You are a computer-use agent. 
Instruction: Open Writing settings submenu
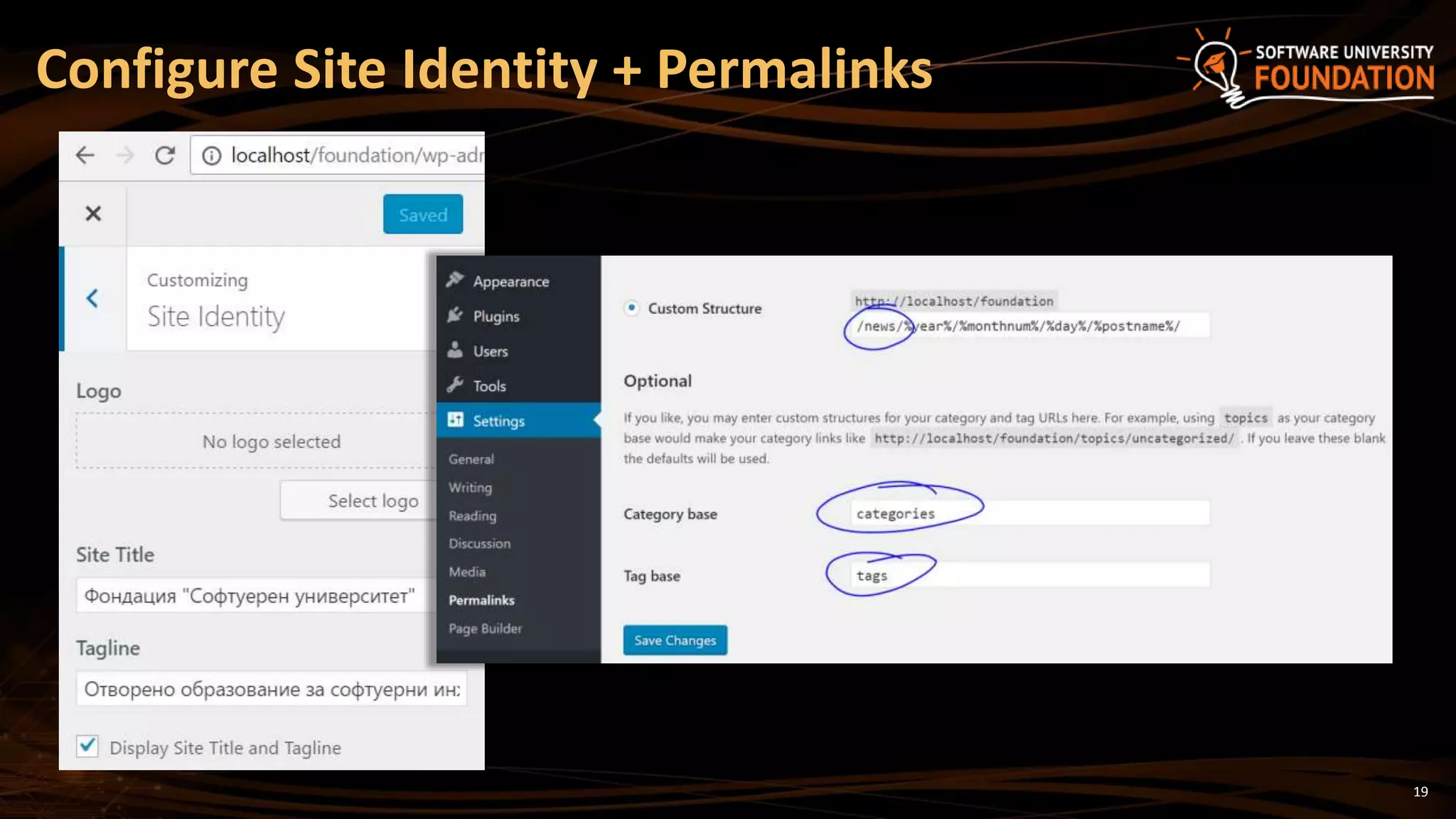(x=471, y=488)
